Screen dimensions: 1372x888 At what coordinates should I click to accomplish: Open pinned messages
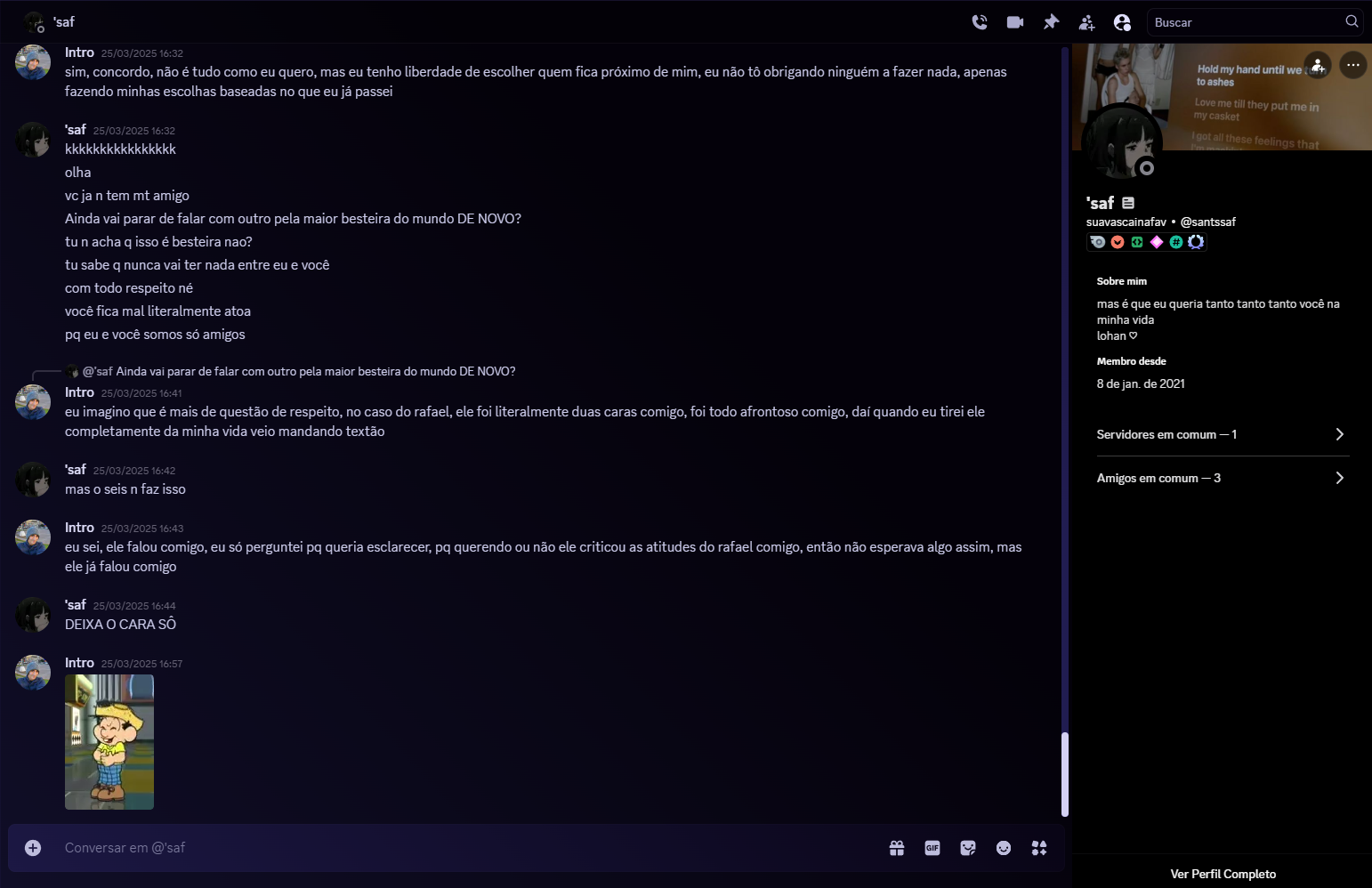[1051, 22]
